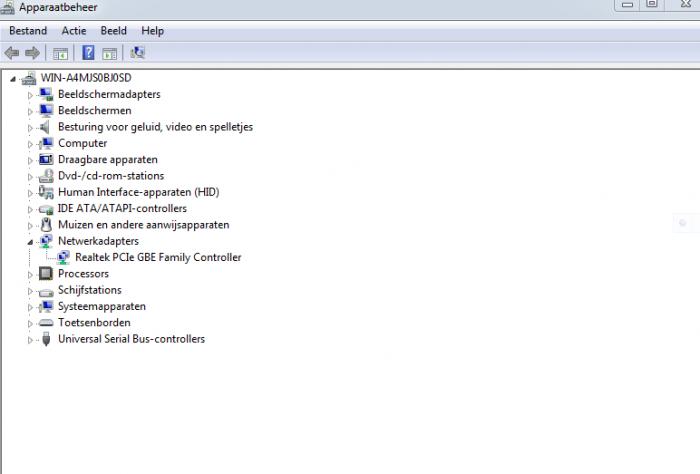Click the Computer category icon
The image size is (700, 474).
(x=46, y=143)
